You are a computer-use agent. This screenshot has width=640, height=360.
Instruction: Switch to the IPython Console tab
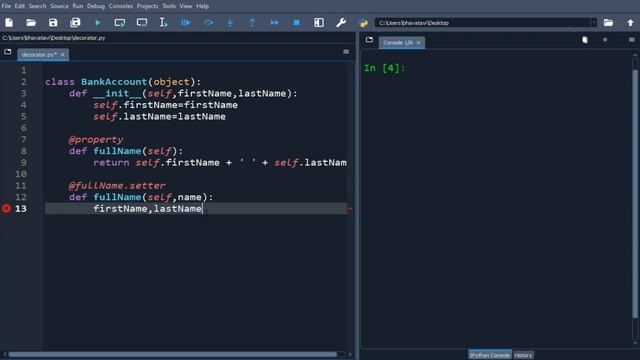[x=489, y=355]
